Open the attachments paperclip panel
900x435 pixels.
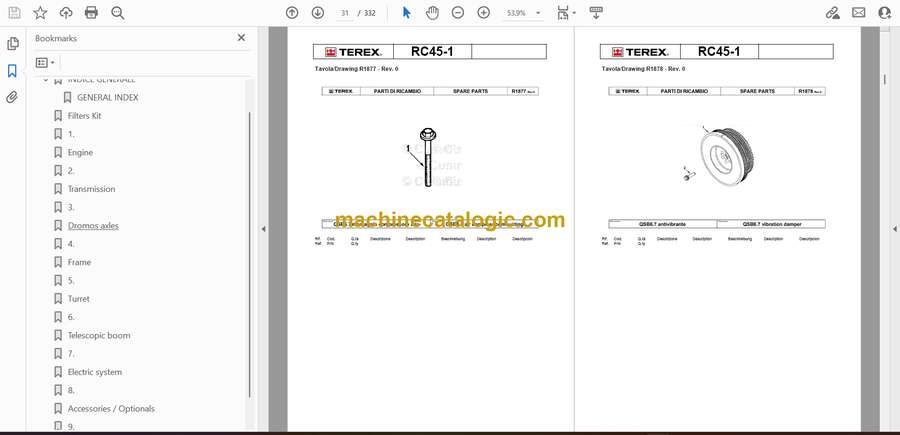(x=12, y=97)
